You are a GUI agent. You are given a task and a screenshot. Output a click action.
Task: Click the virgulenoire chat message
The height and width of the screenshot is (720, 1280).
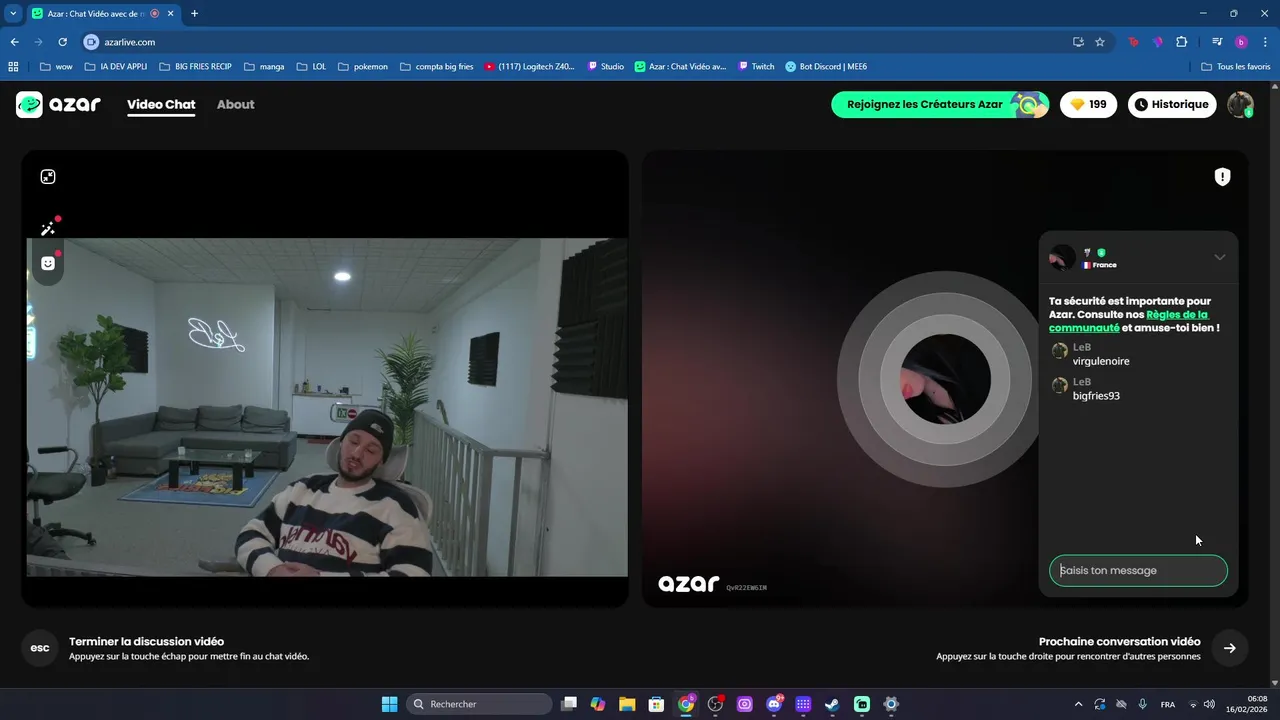1101,361
